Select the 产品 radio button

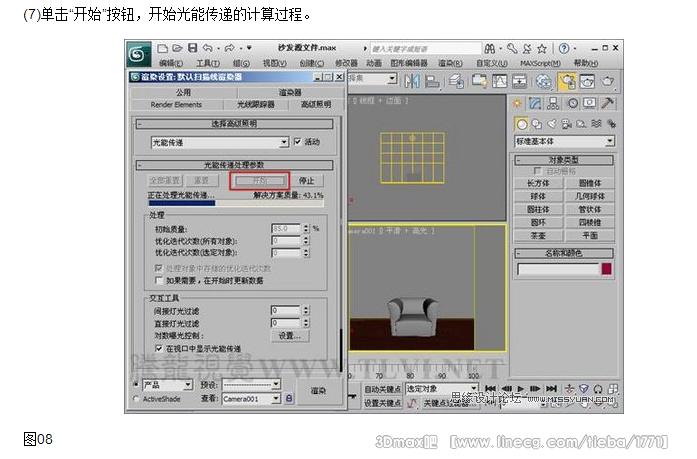[136, 384]
